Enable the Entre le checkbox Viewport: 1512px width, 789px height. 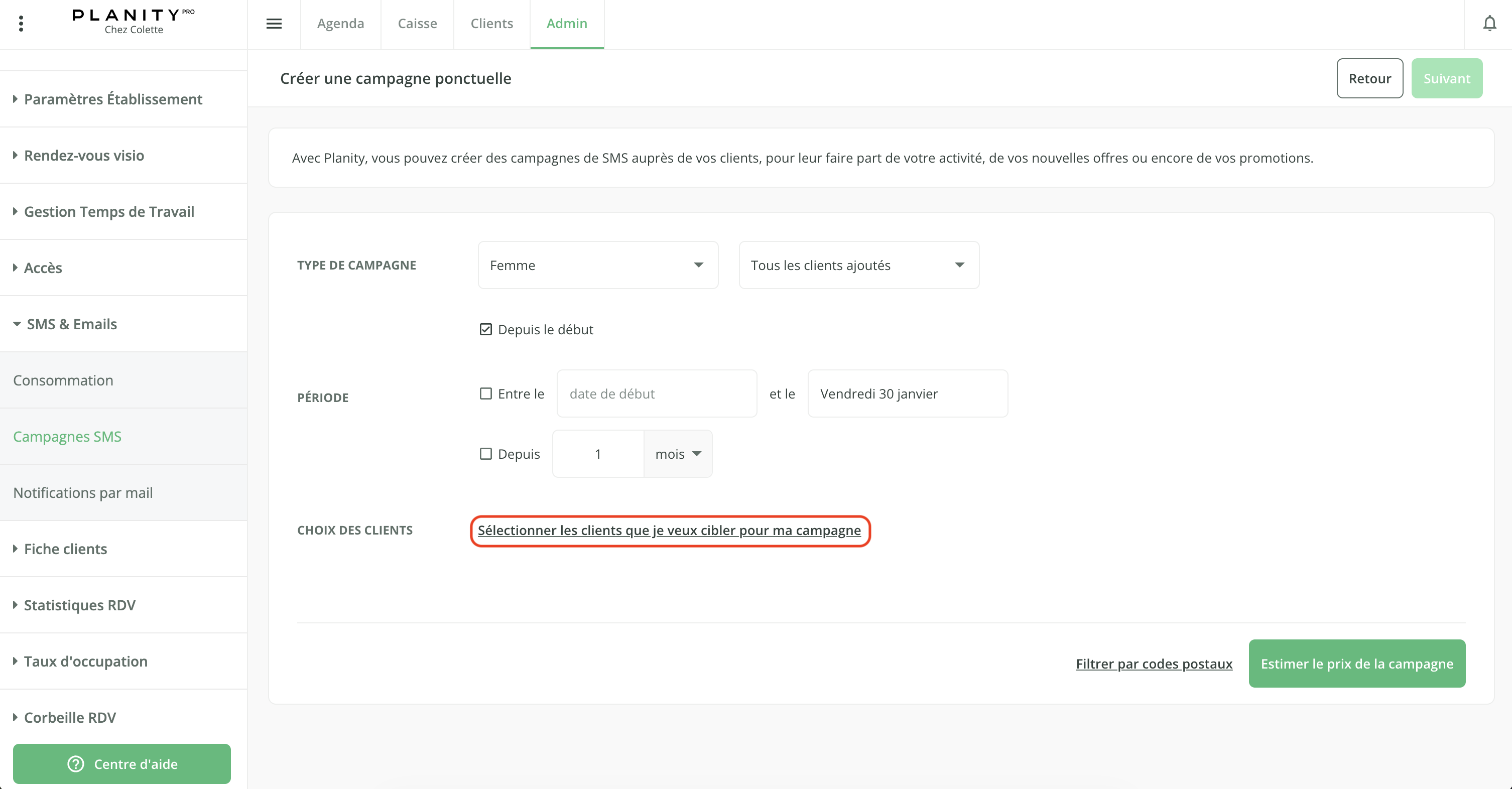(x=485, y=393)
